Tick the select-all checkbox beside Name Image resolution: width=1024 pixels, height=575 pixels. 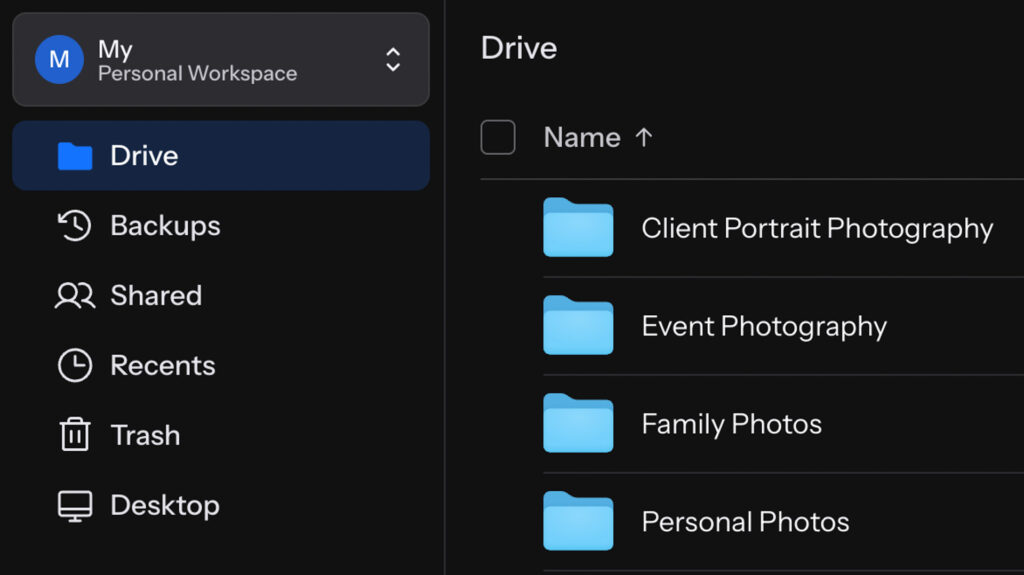pos(498,137)
